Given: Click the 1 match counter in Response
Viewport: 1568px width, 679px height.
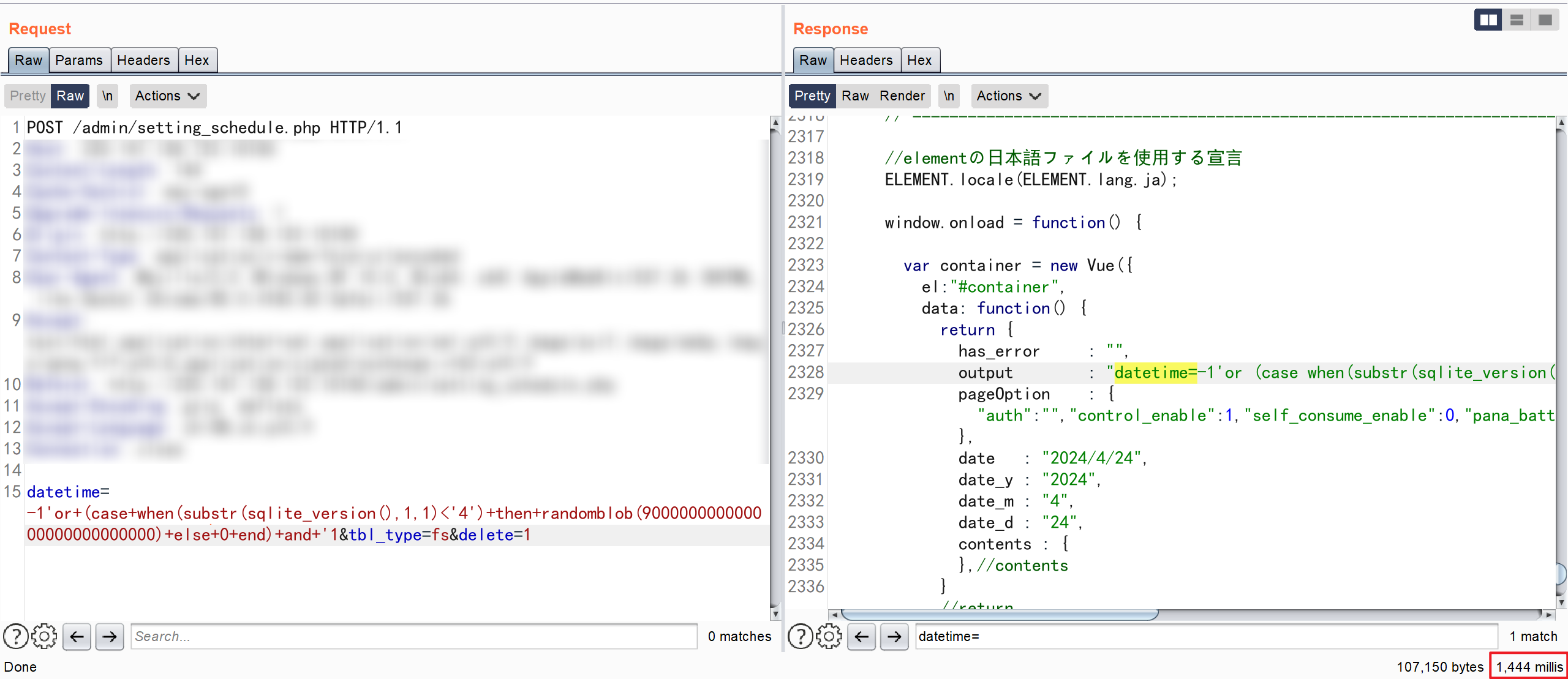Looking at the screenshot, I should [1533, 637].
